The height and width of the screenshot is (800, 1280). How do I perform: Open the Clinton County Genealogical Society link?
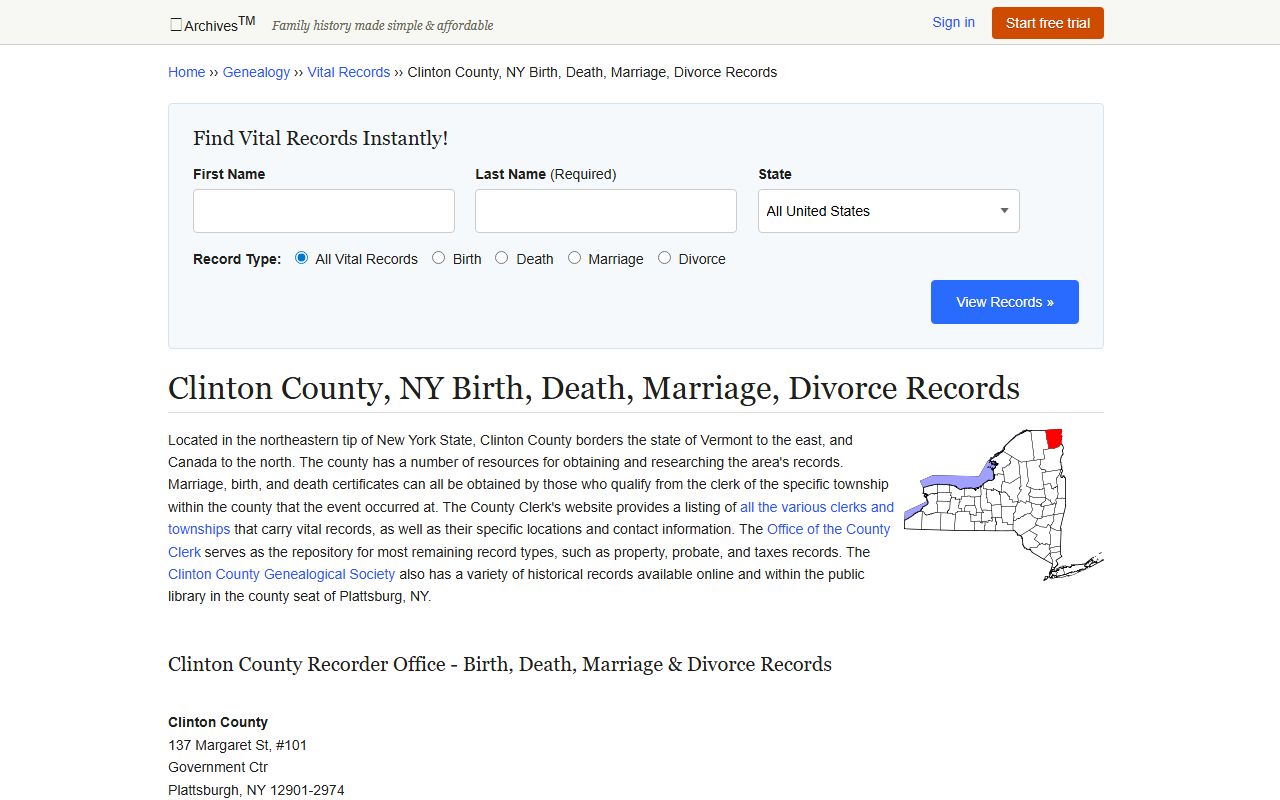pyautogui.click(x=281, y=574)
